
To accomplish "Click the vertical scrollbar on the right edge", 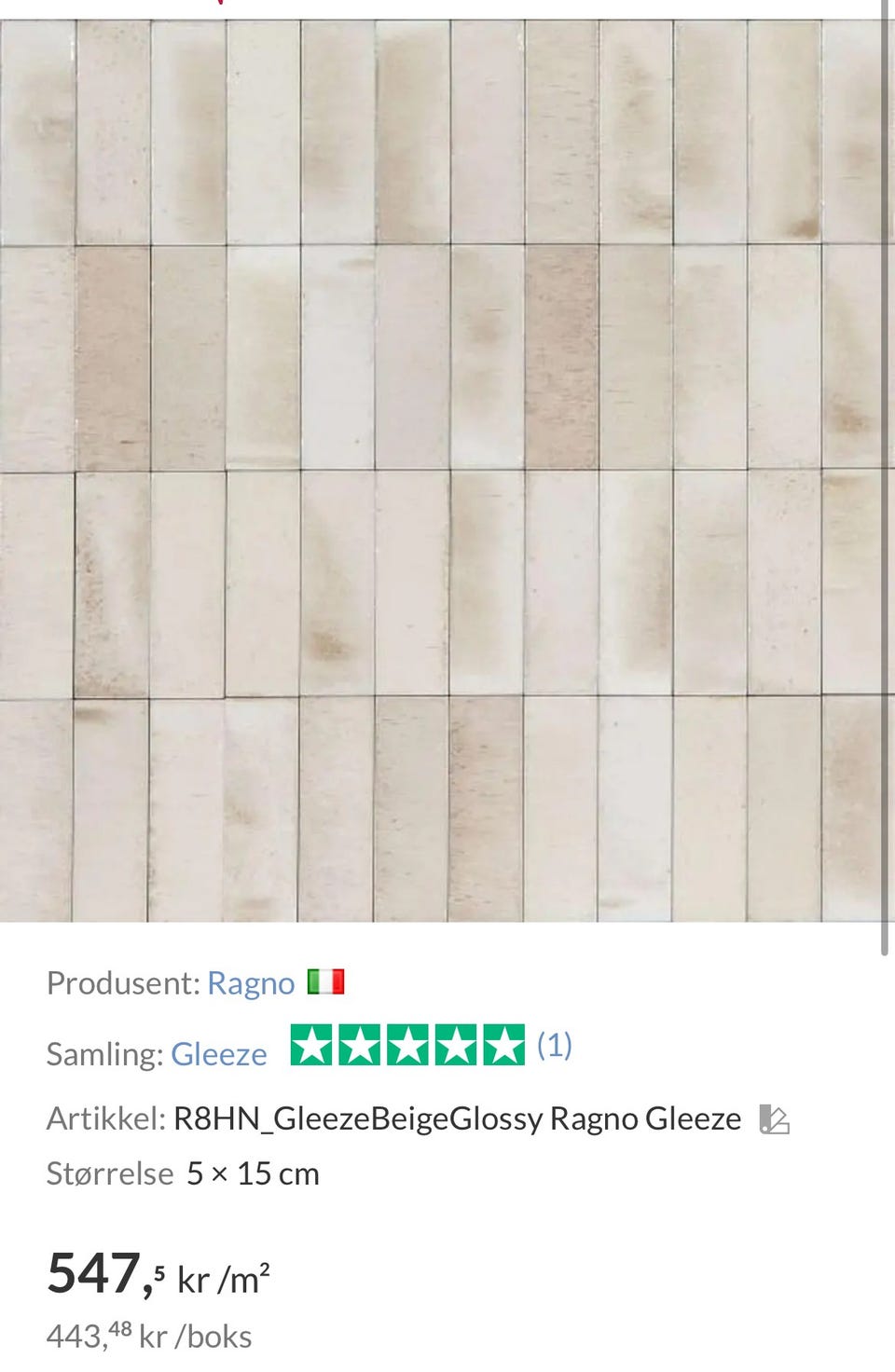I will (886, 477).
